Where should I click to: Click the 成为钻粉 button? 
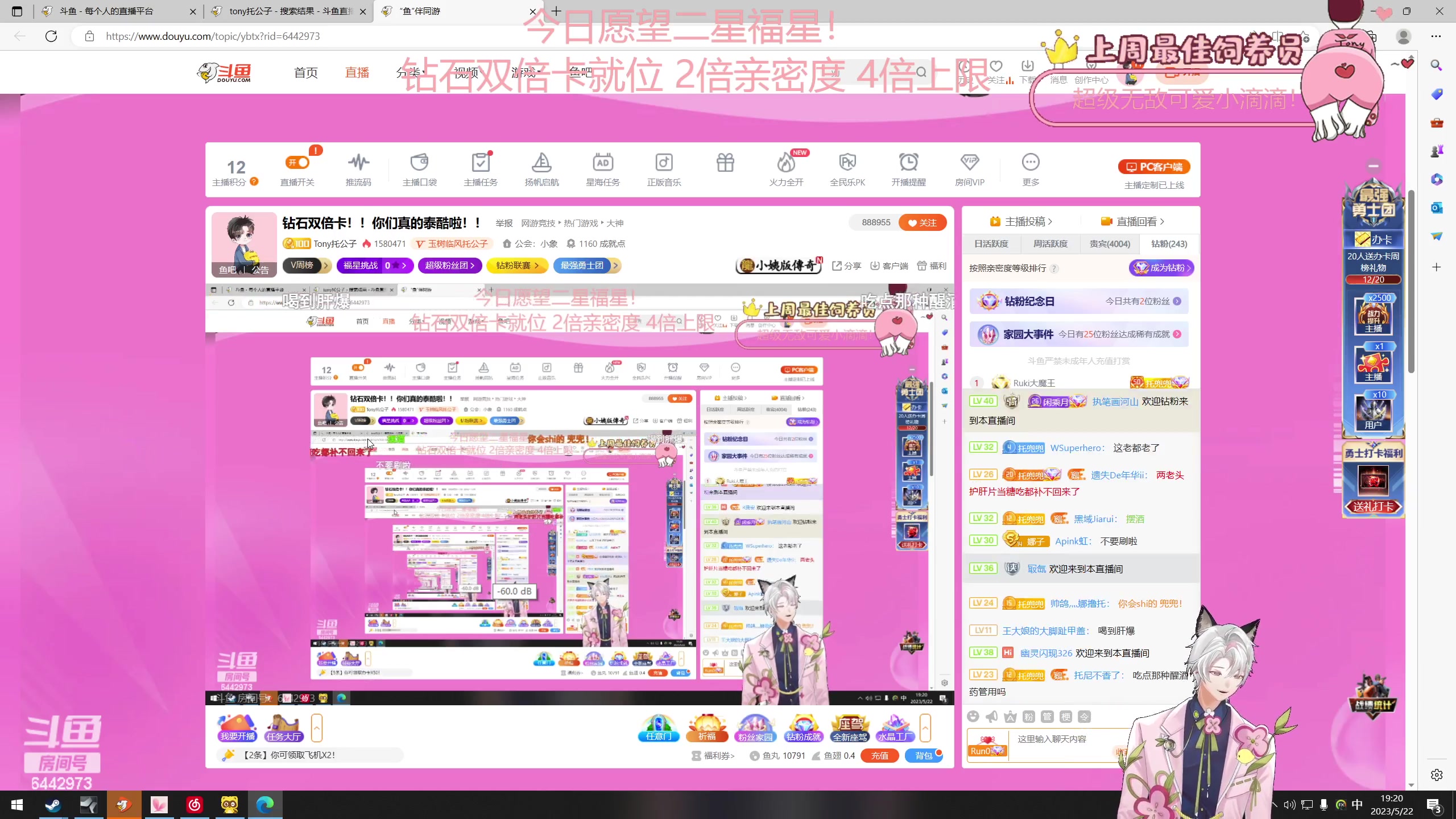[1161, 267]
